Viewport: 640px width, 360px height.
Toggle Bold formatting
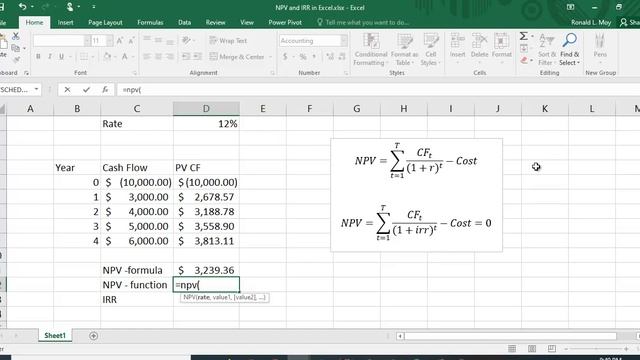[x=38, y=57]
